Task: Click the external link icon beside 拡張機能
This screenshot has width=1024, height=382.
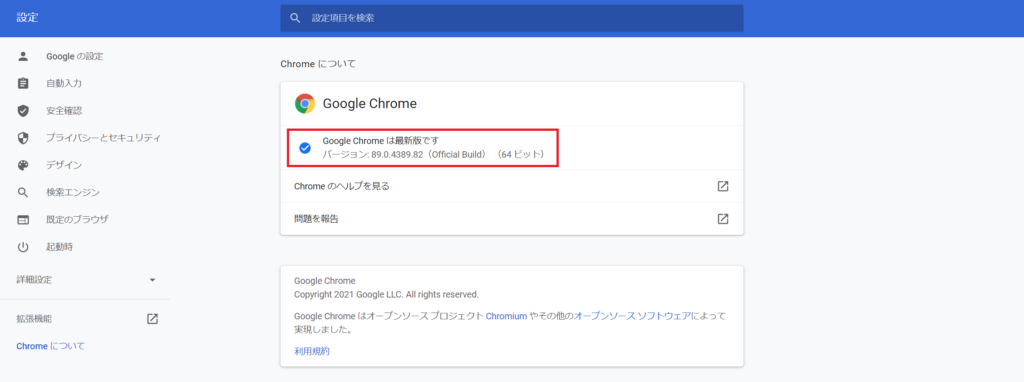Action: tap(152, 319)
